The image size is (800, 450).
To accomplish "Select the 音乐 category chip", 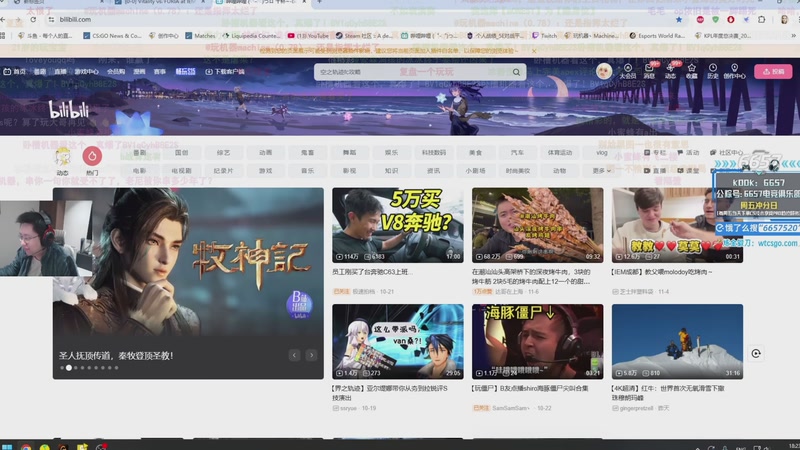I will [x=307, y=171].
